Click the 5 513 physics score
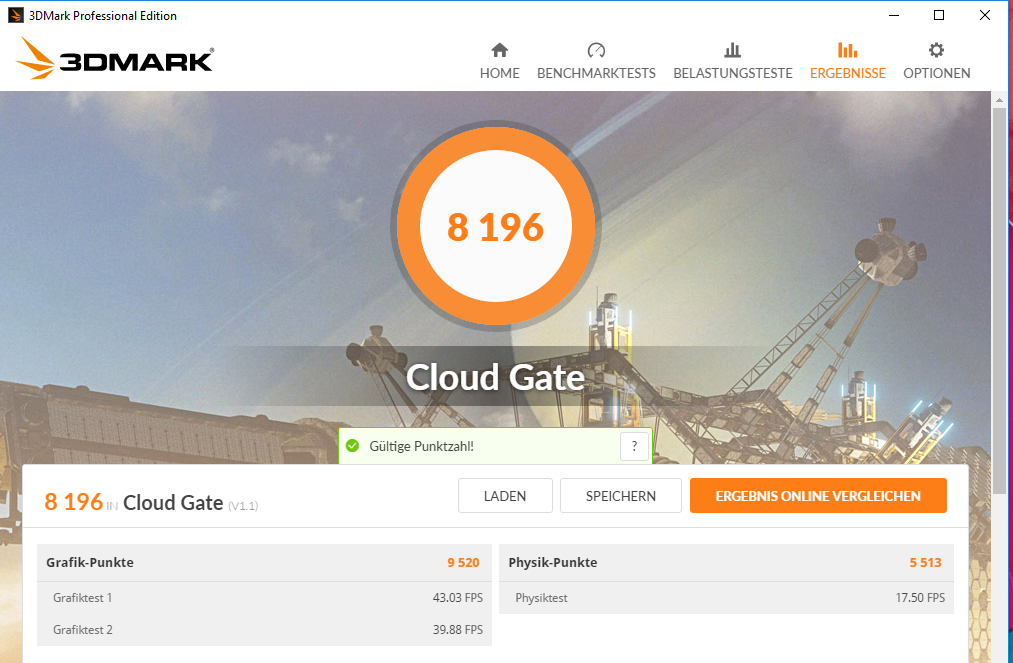Viewport: 1013px width, 663px height. point(925,562)
